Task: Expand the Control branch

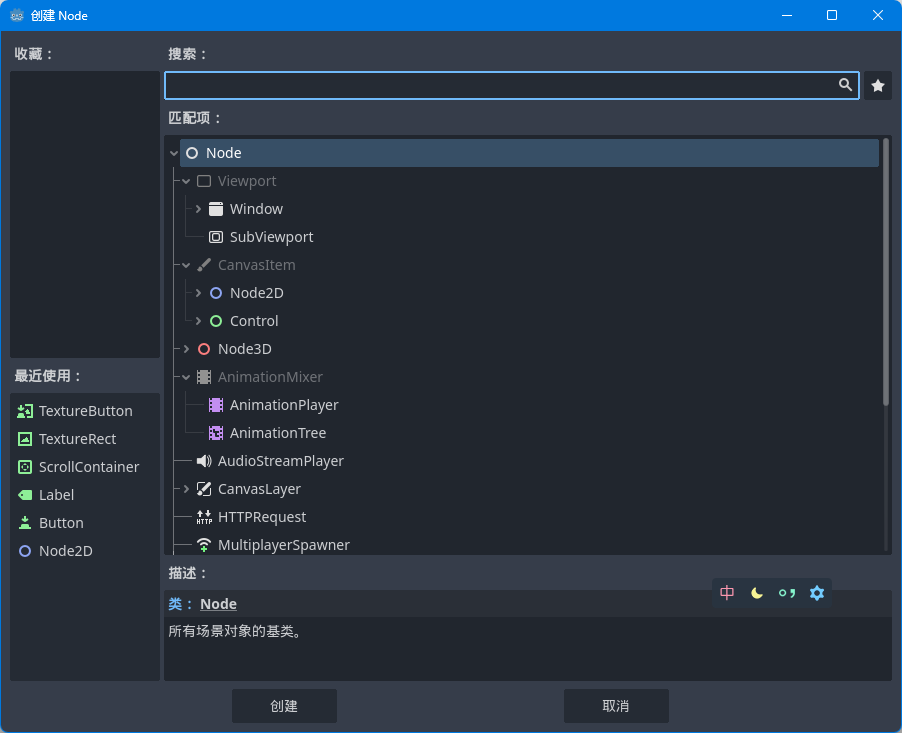Action: pos(198,321)
